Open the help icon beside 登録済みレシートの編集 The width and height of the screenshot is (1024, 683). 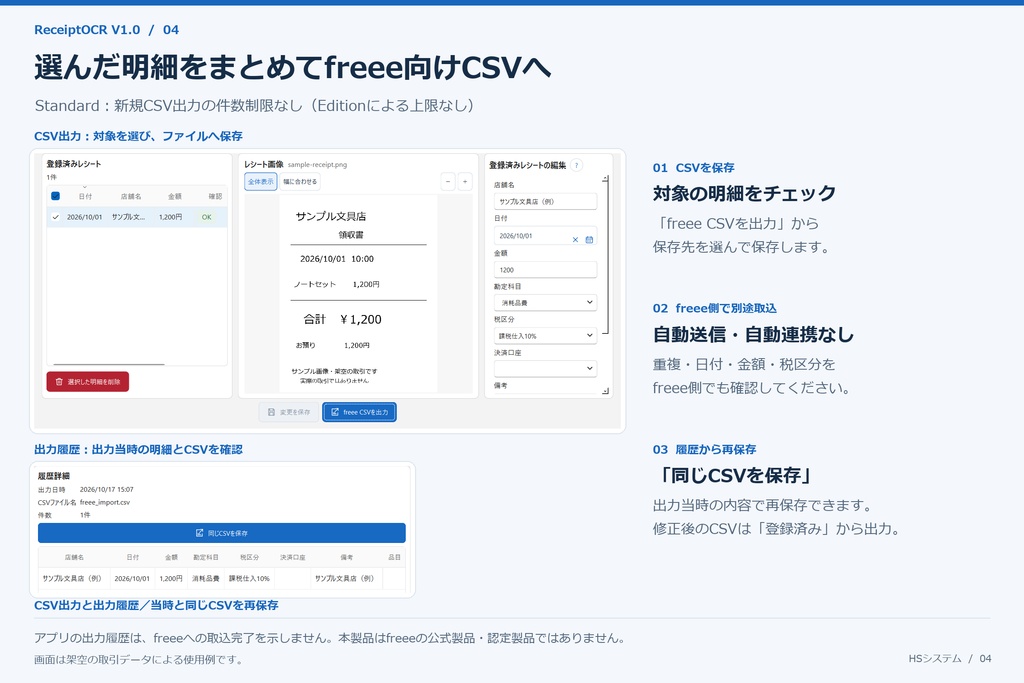(576, 165)
